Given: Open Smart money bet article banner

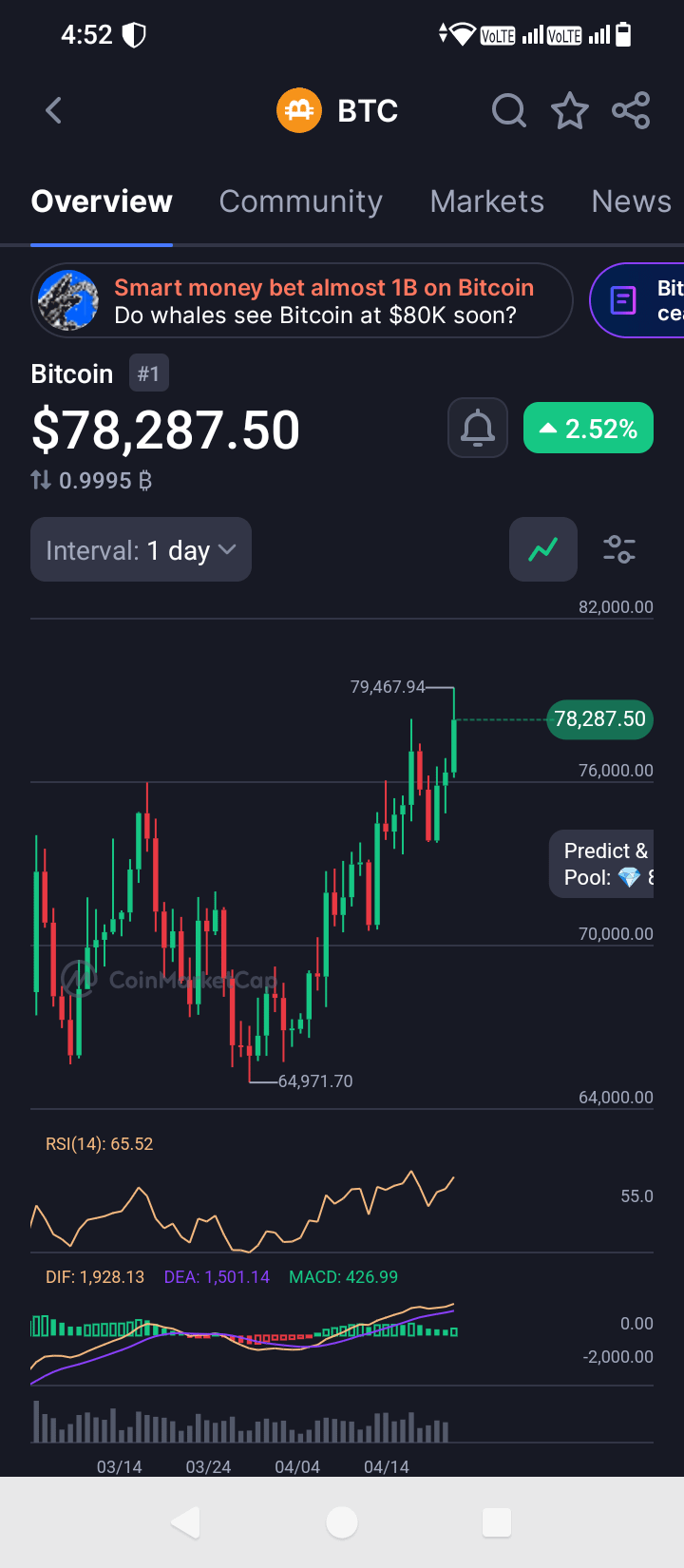Looking at the screenshot, I should coord(302,300).
